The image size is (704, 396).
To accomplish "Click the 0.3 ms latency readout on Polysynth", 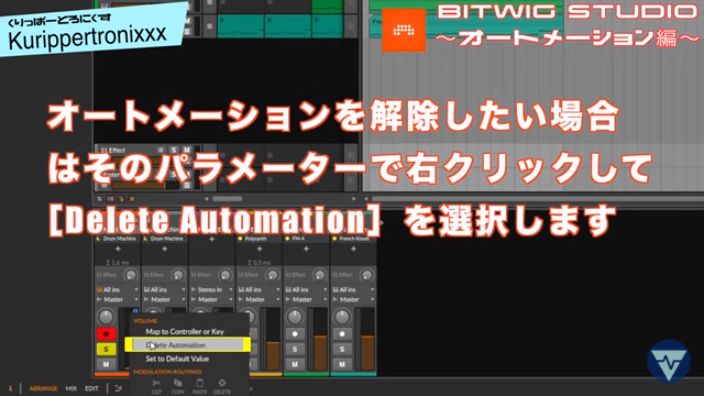I will pyautogui.click(x=259, y=262).
